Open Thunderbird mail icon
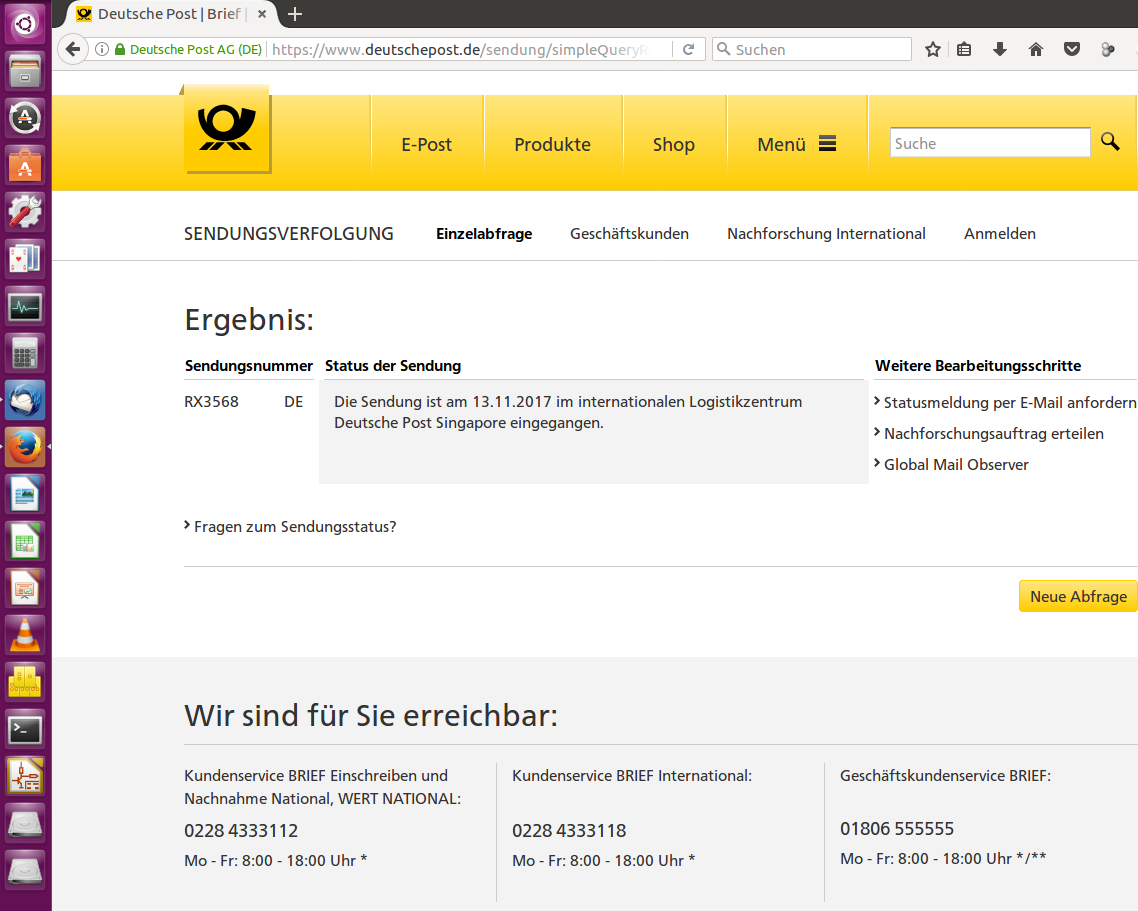Screen dimensions: 1138x911 pos(25,400)
